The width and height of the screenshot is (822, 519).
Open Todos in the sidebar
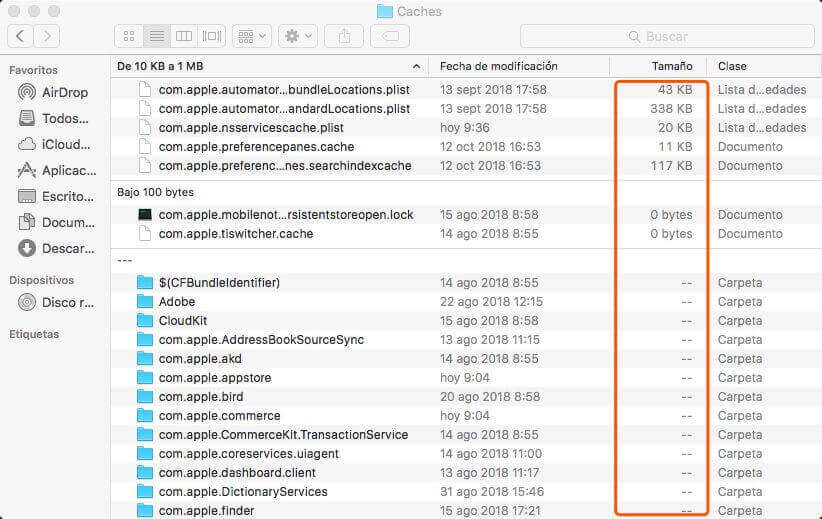(x=52, y=118)
